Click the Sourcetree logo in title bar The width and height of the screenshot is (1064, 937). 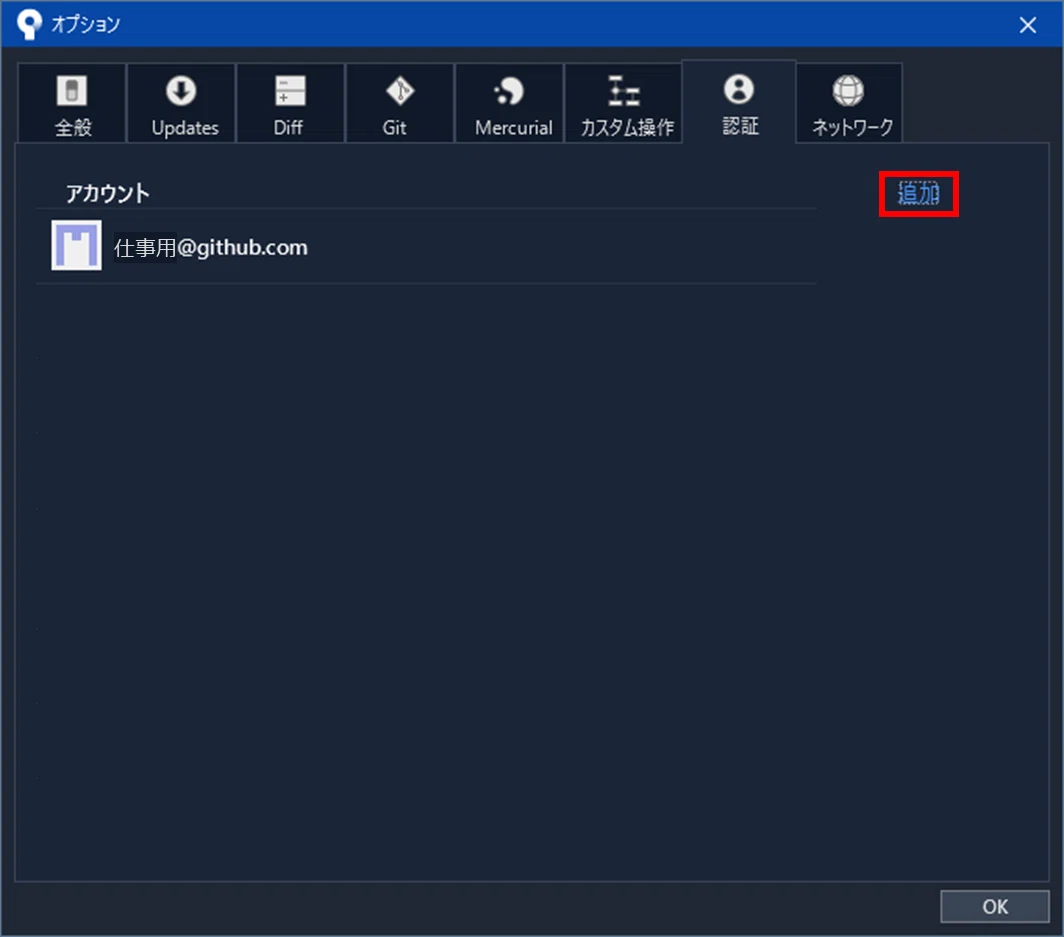coord(29,24)
